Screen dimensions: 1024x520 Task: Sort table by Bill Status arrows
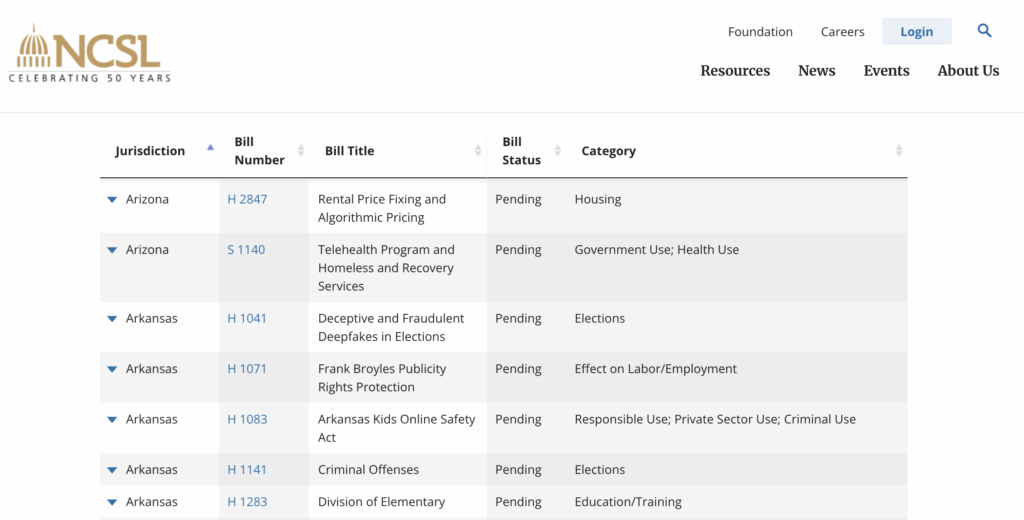[557, 151]
